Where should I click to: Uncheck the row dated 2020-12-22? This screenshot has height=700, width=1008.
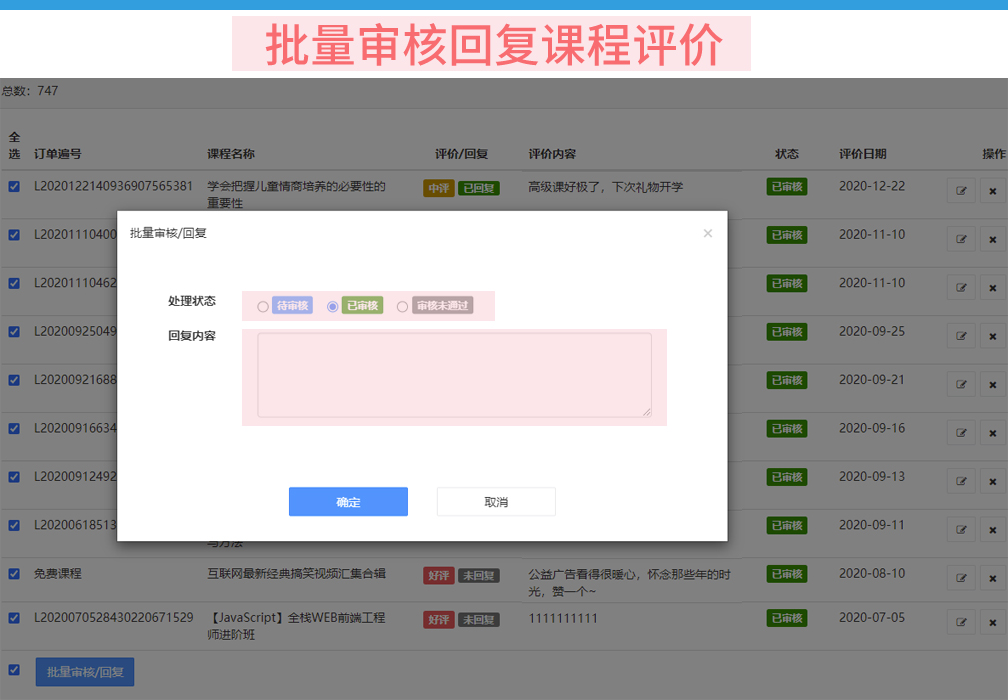[14, 186]
